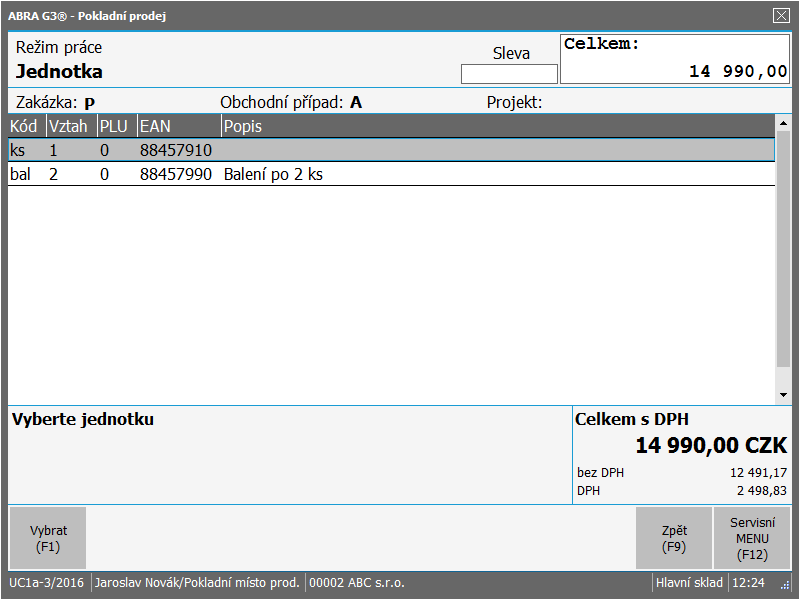Click EAN 88457990 in the second row
The width and height of the screenshot is (800, 600).
tap(176, 174)
